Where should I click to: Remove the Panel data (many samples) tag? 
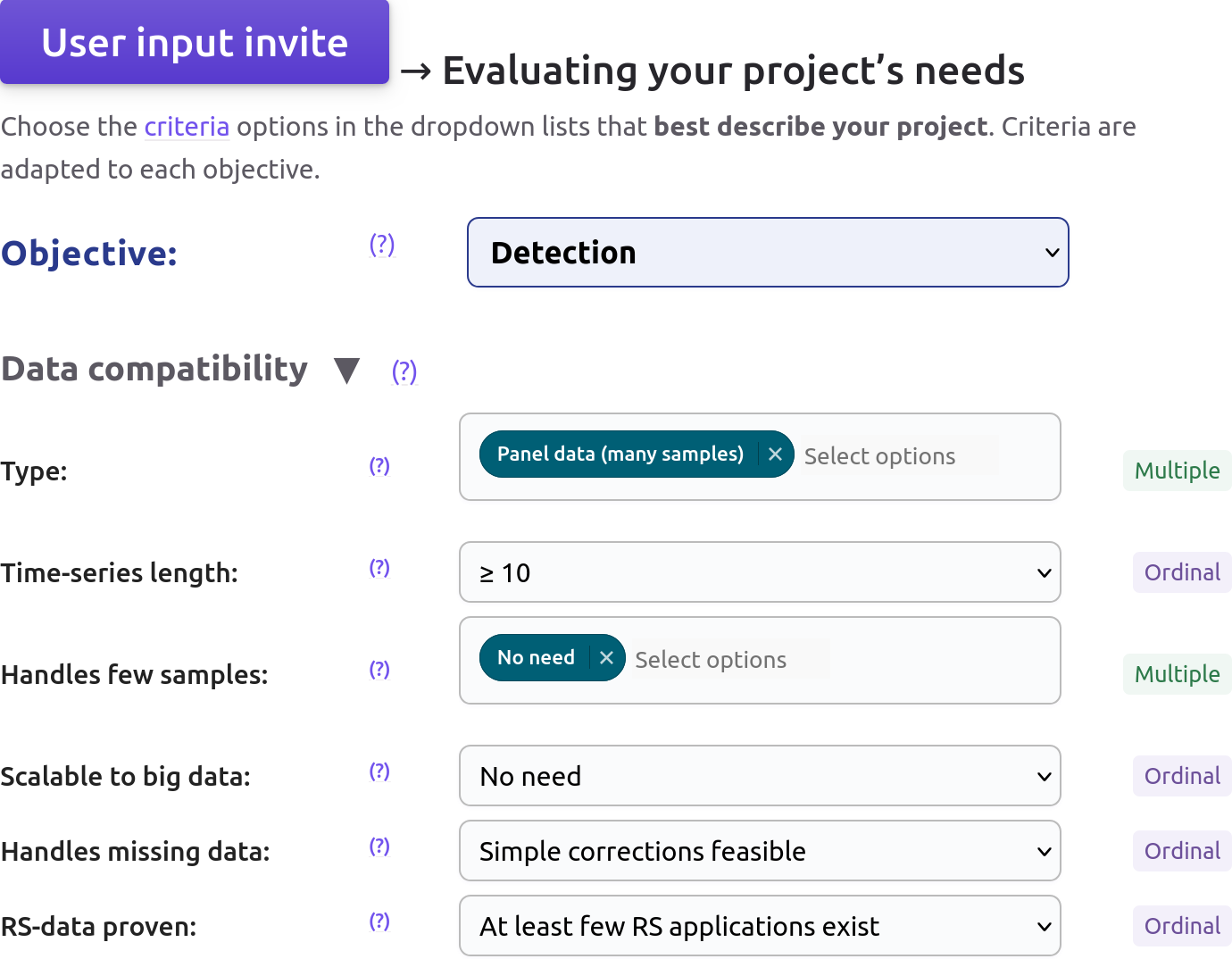(775, 454)
